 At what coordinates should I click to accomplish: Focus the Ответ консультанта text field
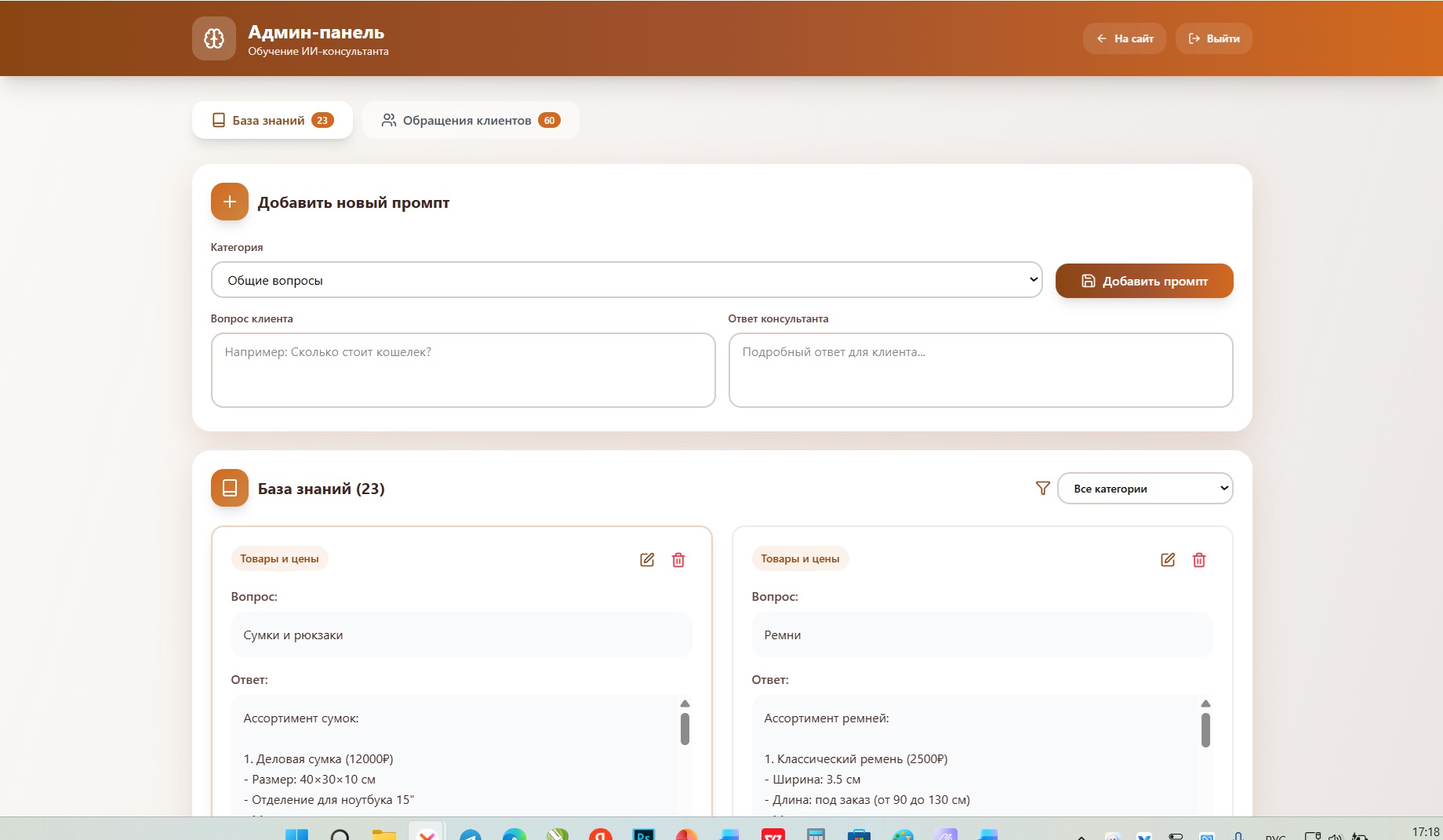point(981,370)
